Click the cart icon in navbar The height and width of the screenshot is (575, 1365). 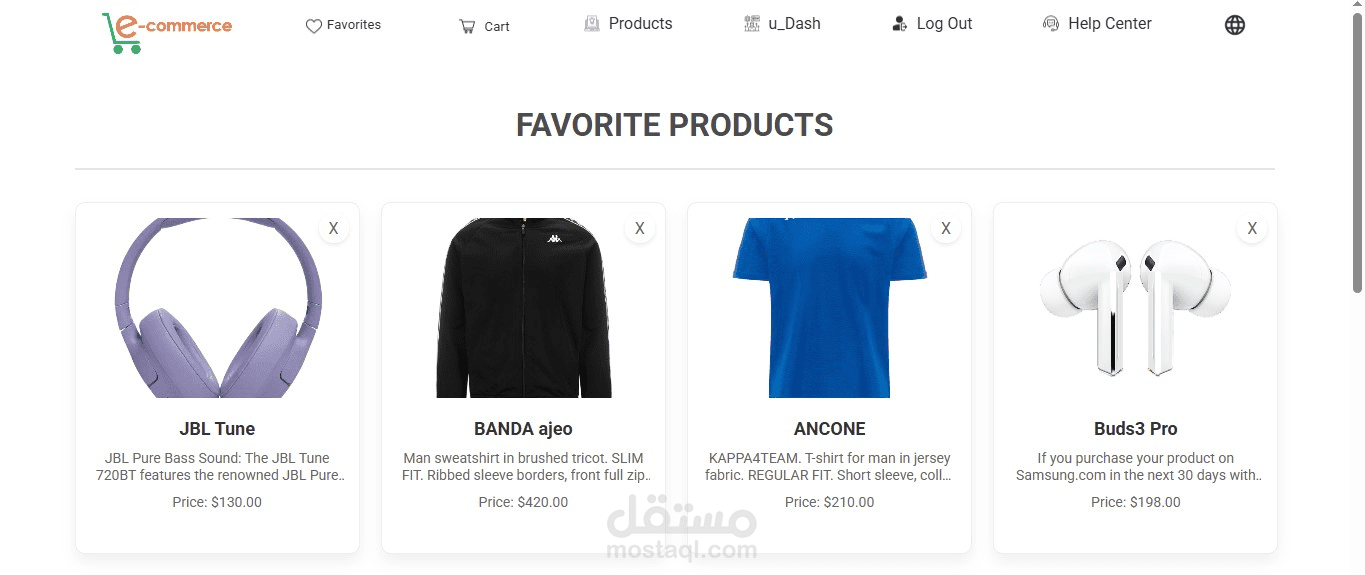tap(467, 27)
